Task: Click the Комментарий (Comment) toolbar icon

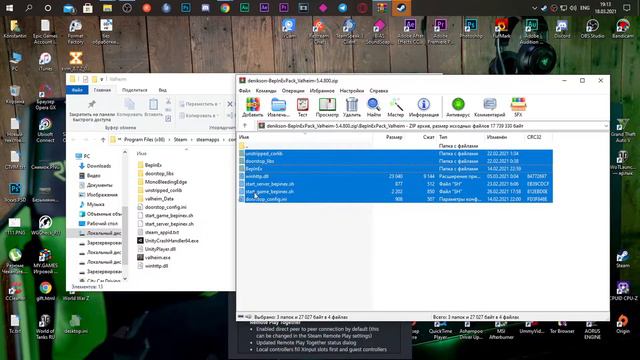Action: coord(489,107)
